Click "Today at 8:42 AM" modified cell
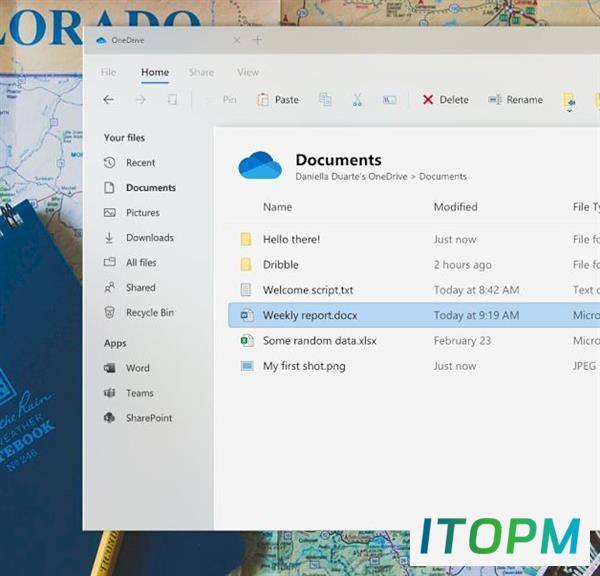600x576 pixels. click(x=476, y=290)
